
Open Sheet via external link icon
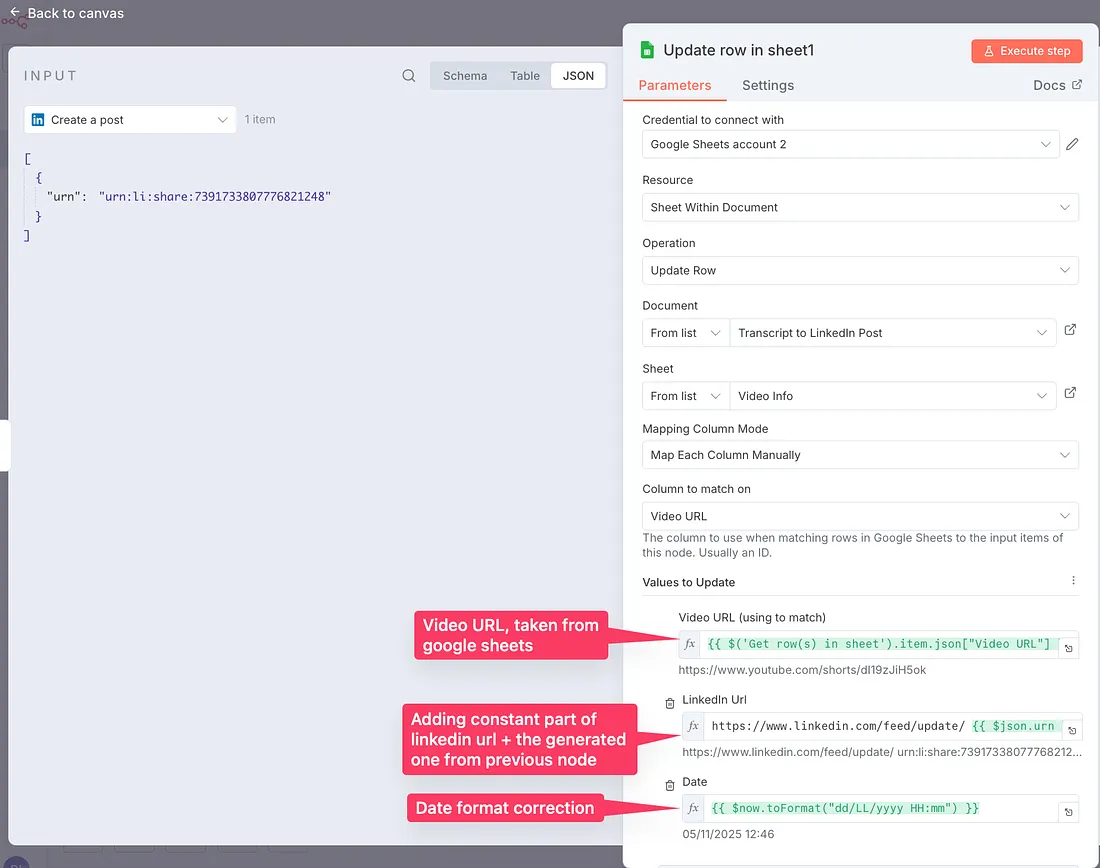click(1070, 393)
